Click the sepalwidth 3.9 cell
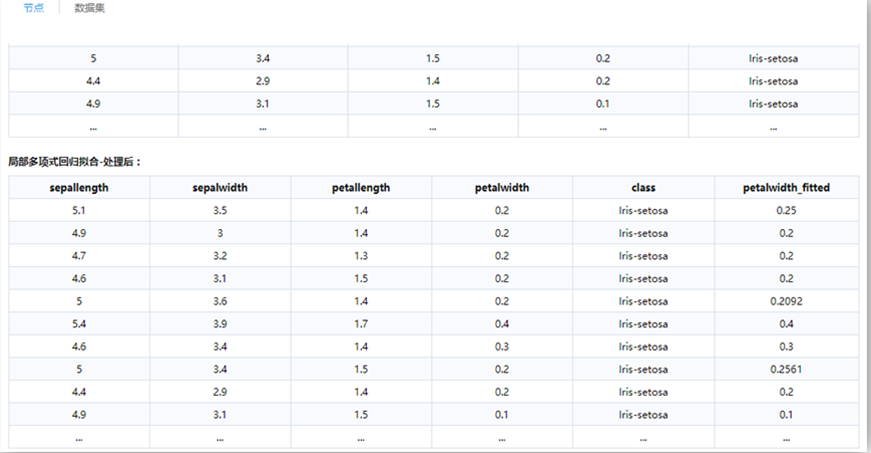Viewport: 871px width, 453px height. click(x=220, y=324)
